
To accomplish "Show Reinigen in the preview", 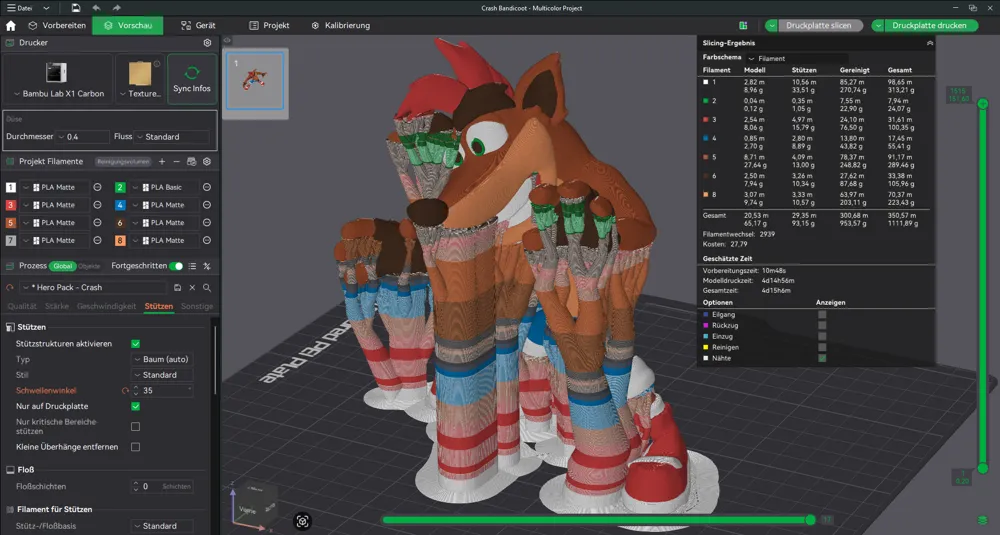I will coord(822,347).
